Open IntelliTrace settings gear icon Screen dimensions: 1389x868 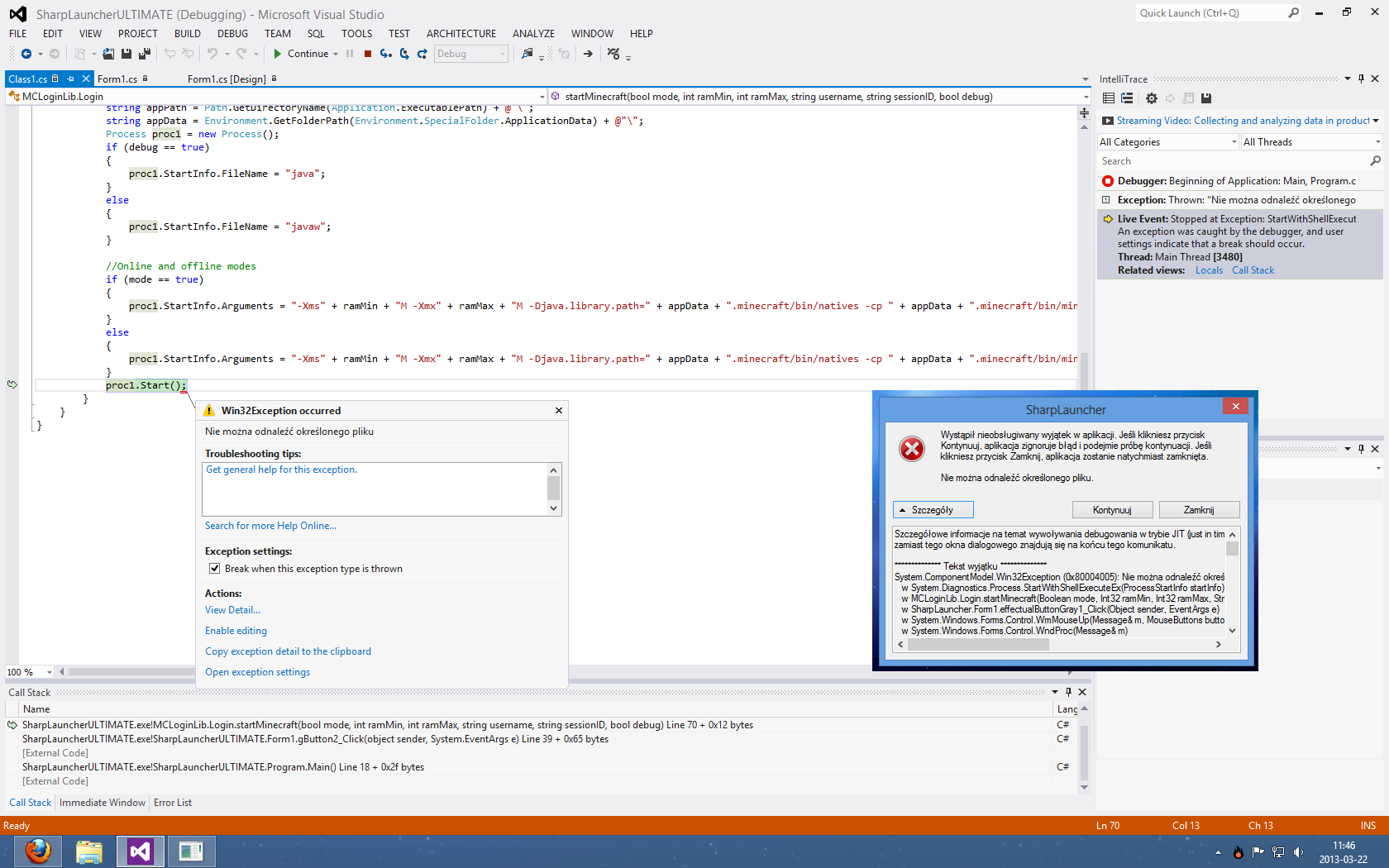pos(1152,98)
